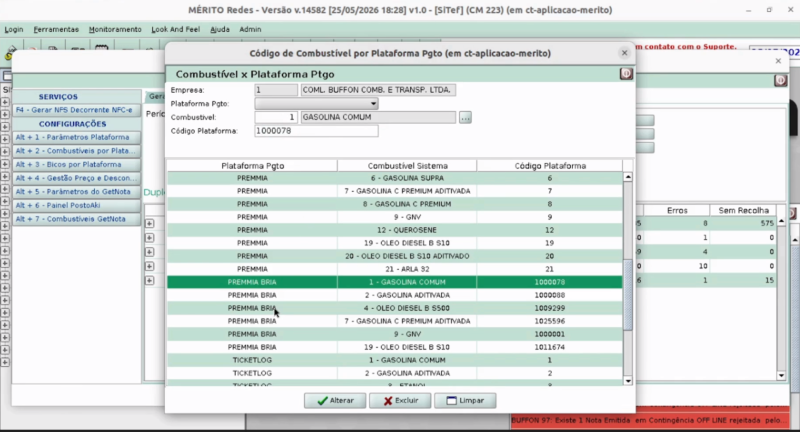
Task: Select TICKETLOG row 1 - GASOLINA COMUM
Action: pos(394,360)
